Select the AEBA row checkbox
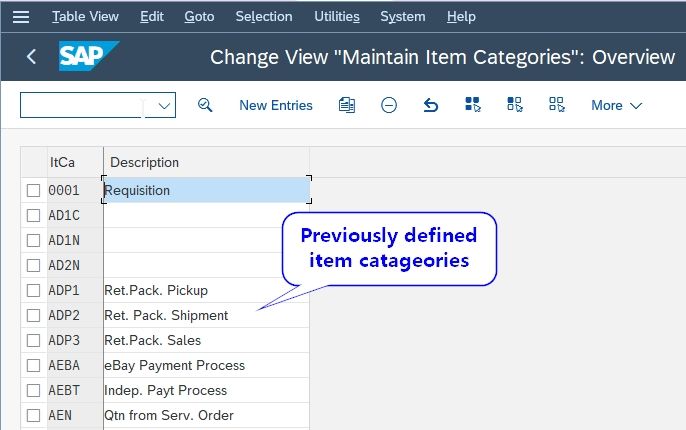This screenshot has height=430, width=686. 33,365
